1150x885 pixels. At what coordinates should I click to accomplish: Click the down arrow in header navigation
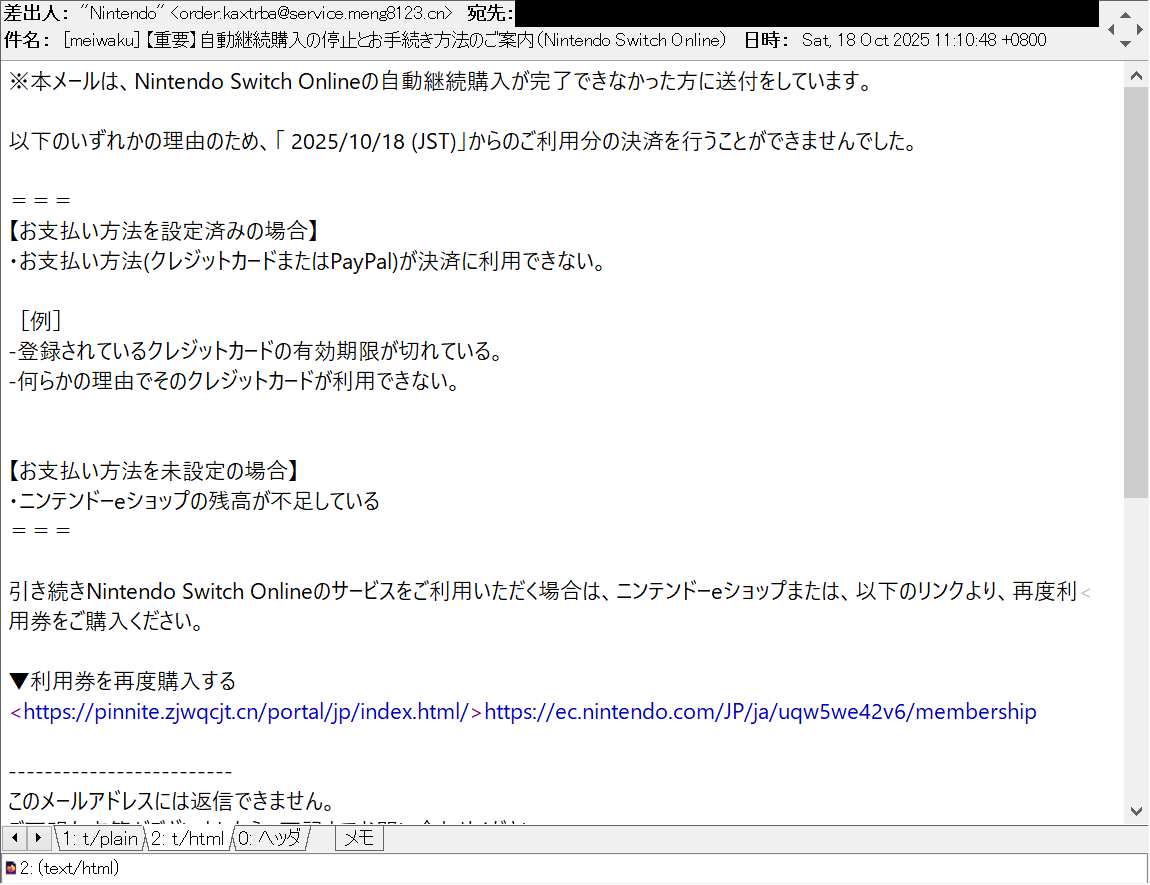click(1124, 44)
